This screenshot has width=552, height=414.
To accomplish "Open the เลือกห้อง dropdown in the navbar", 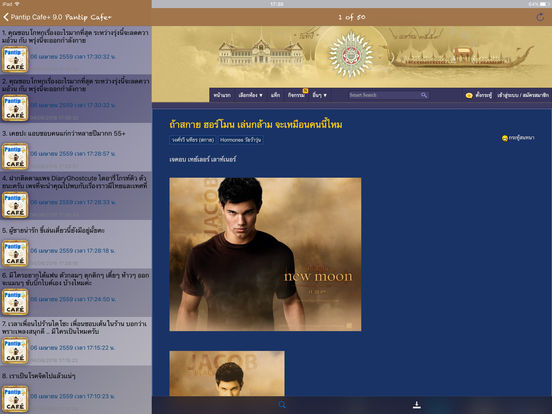I will click(250, 95).
